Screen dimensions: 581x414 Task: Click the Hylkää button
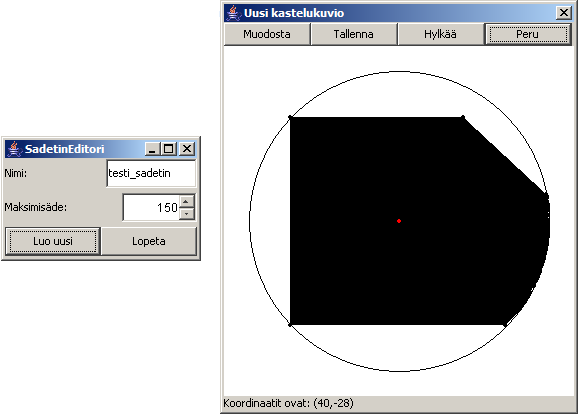coord(441,34)
